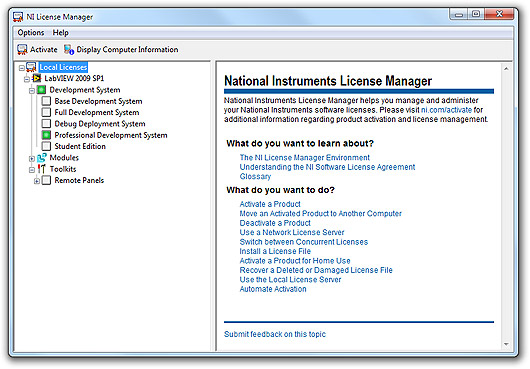Click the Full Development System status box
Viewport: 530px width, 369px height.
pyautogui.click(x=46, y=112)
